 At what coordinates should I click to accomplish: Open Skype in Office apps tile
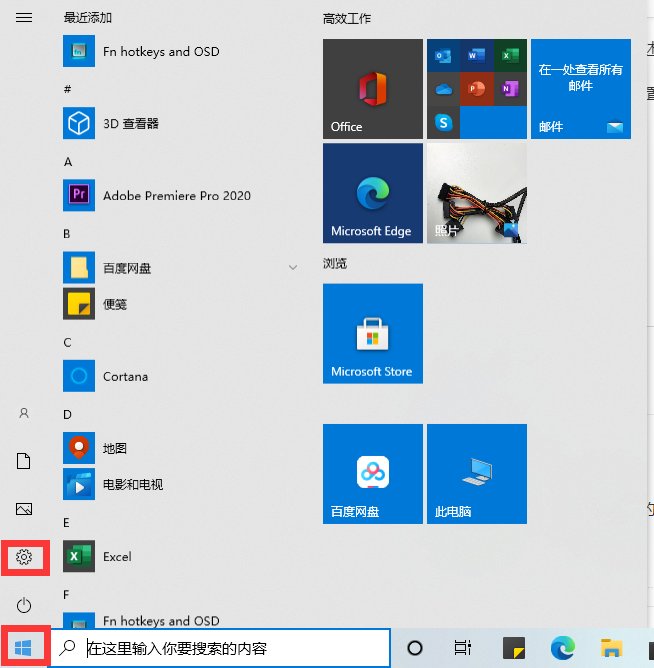click(x=444, y=122)
